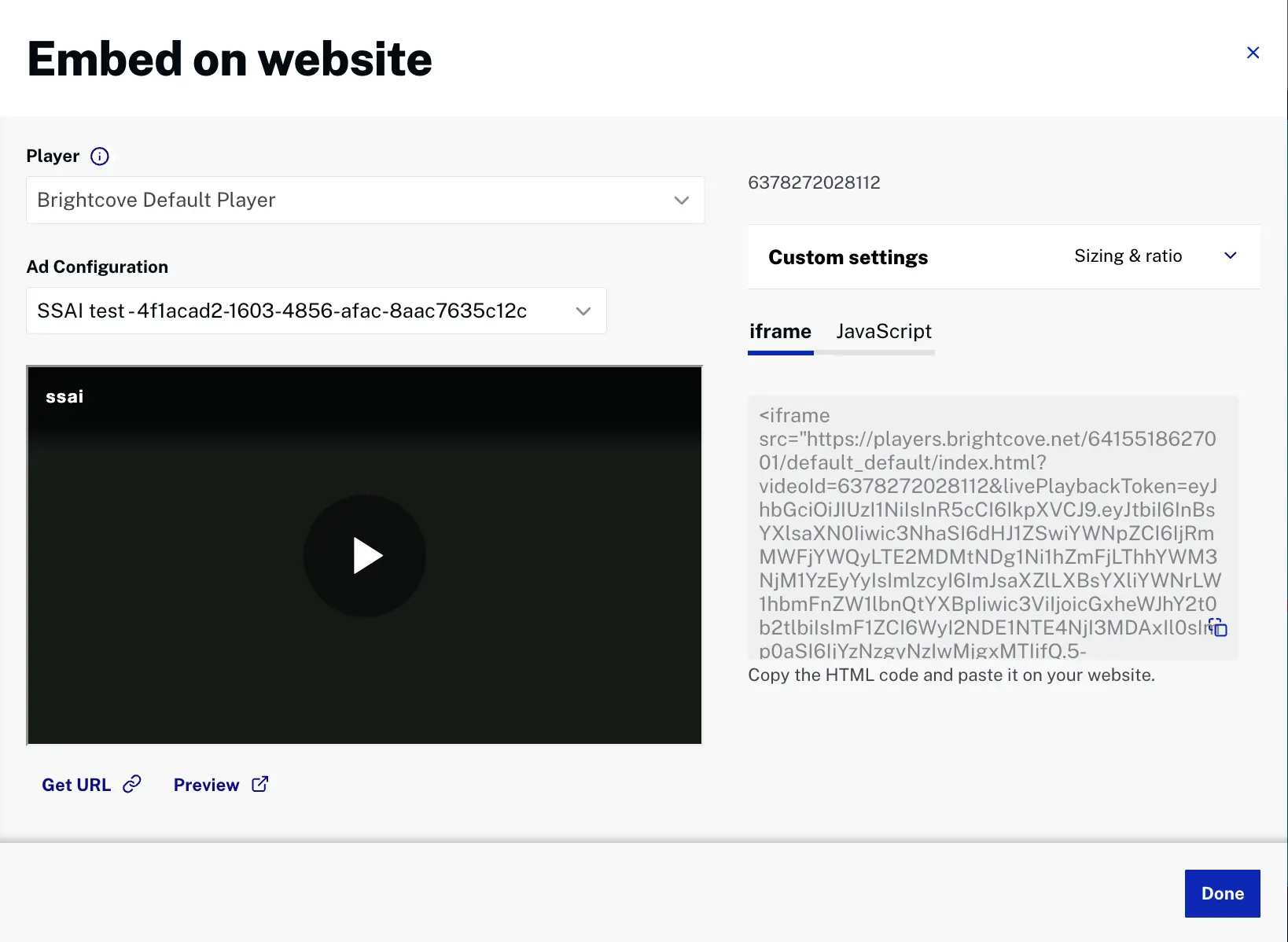Close the Embed on website dialog

[1253, 53]
